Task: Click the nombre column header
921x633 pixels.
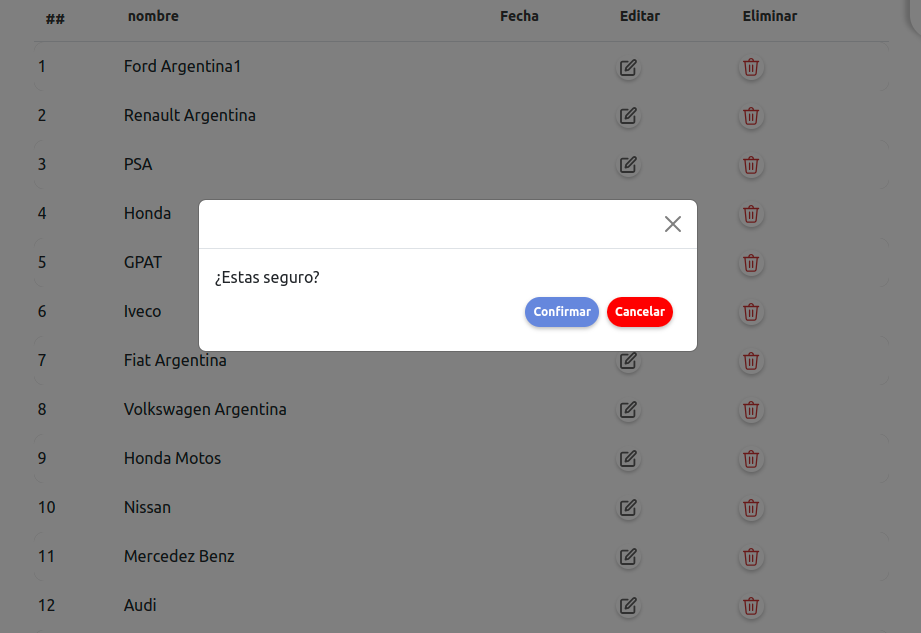Action: coord(153,16)
